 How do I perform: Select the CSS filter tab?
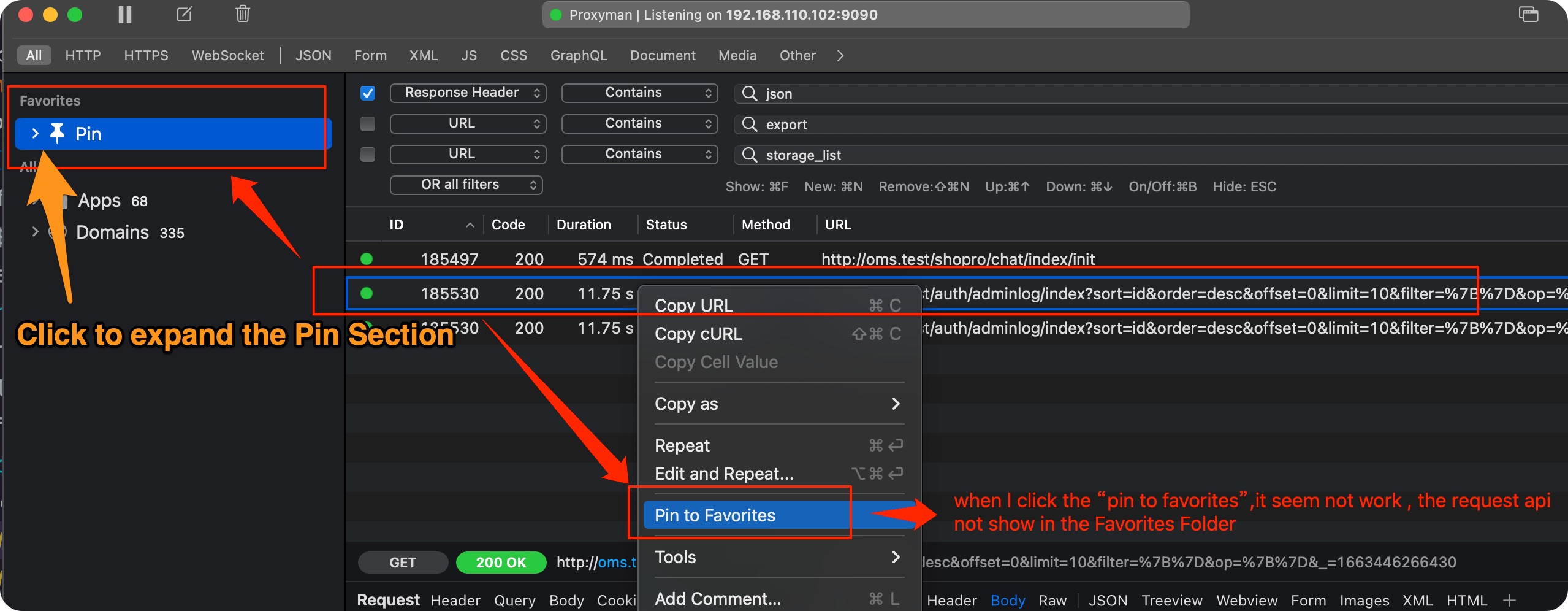coord(514,56)
